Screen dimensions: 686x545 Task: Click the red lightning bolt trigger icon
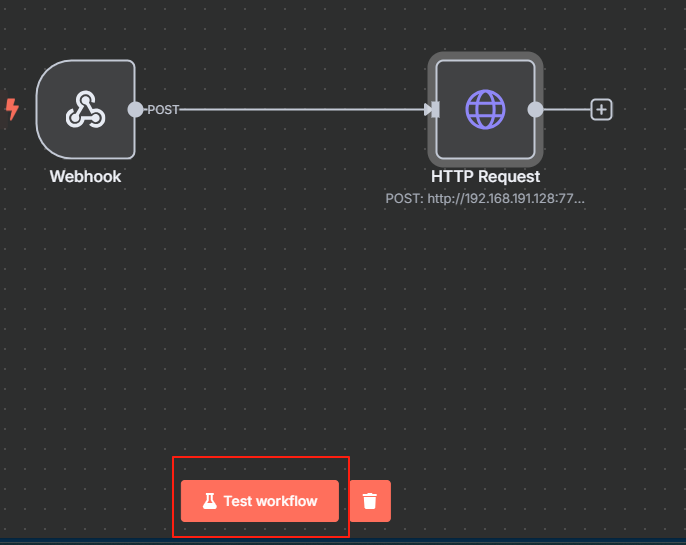(12, 109)
